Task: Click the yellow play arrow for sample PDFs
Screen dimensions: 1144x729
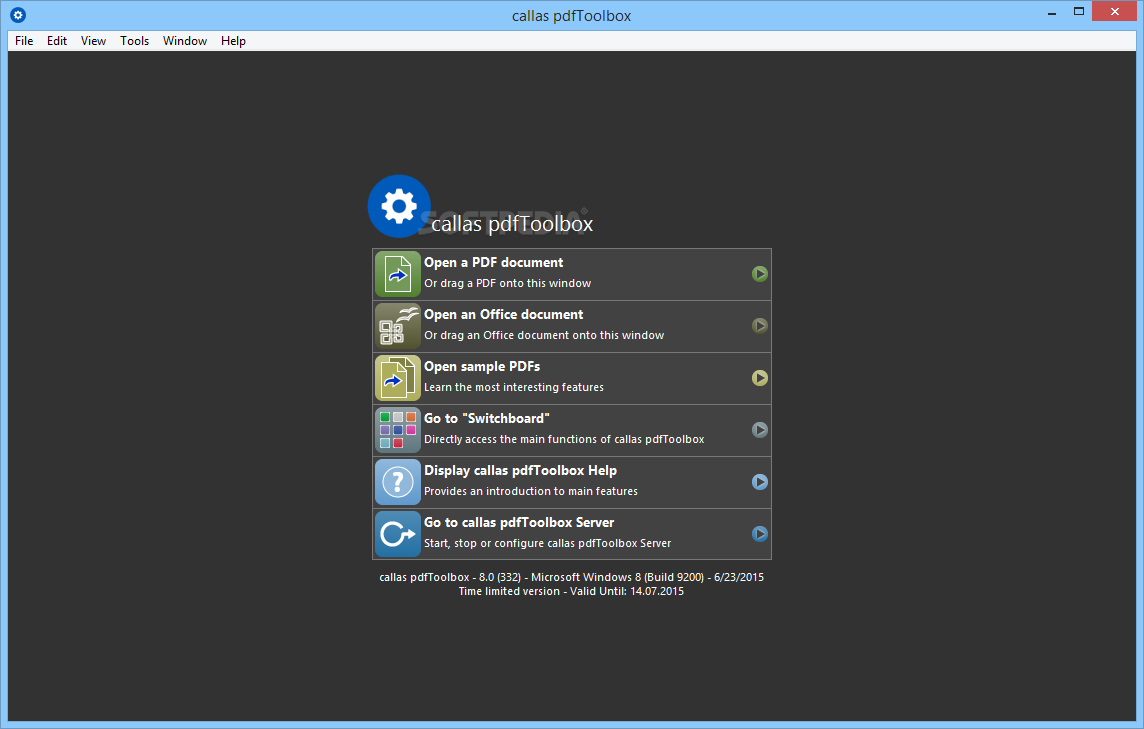Action: [760, 378]
